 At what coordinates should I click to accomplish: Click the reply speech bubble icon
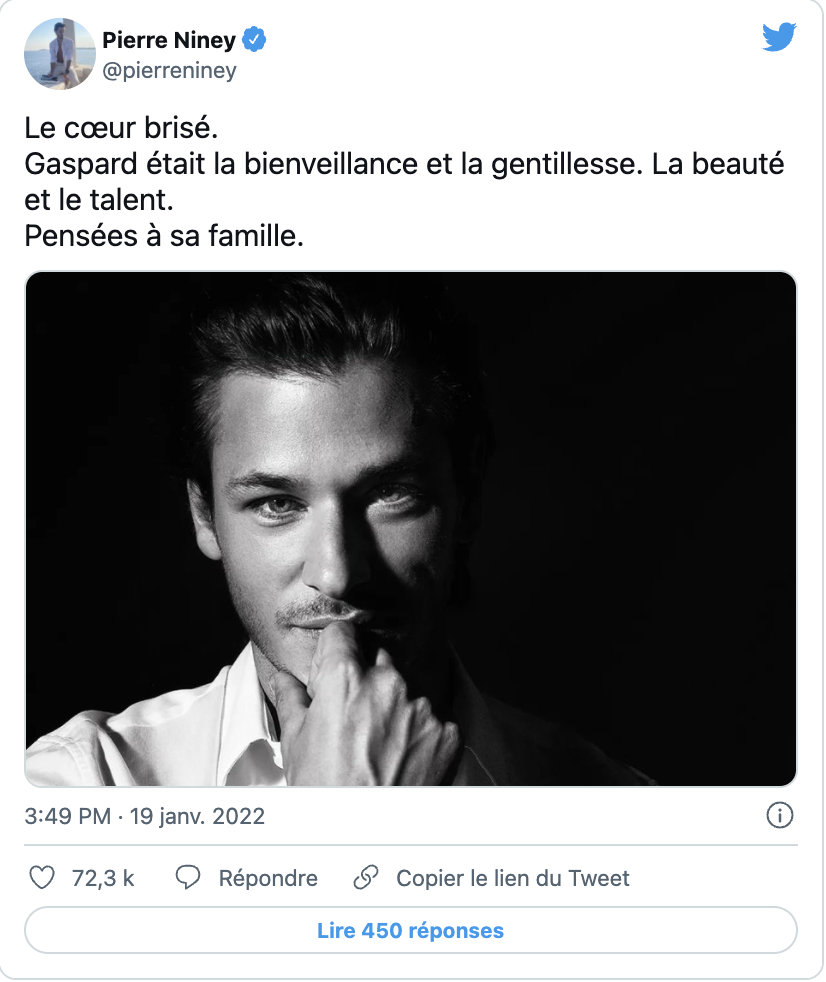188,878
